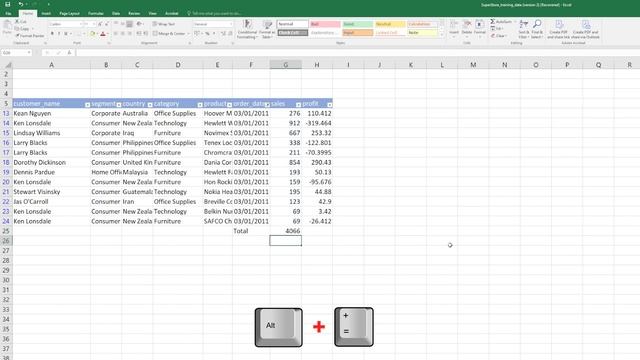Image resolution: width=640 pixels, height=360 pixels.
Task: Click the red Font Color letter A
Action: 103,33
